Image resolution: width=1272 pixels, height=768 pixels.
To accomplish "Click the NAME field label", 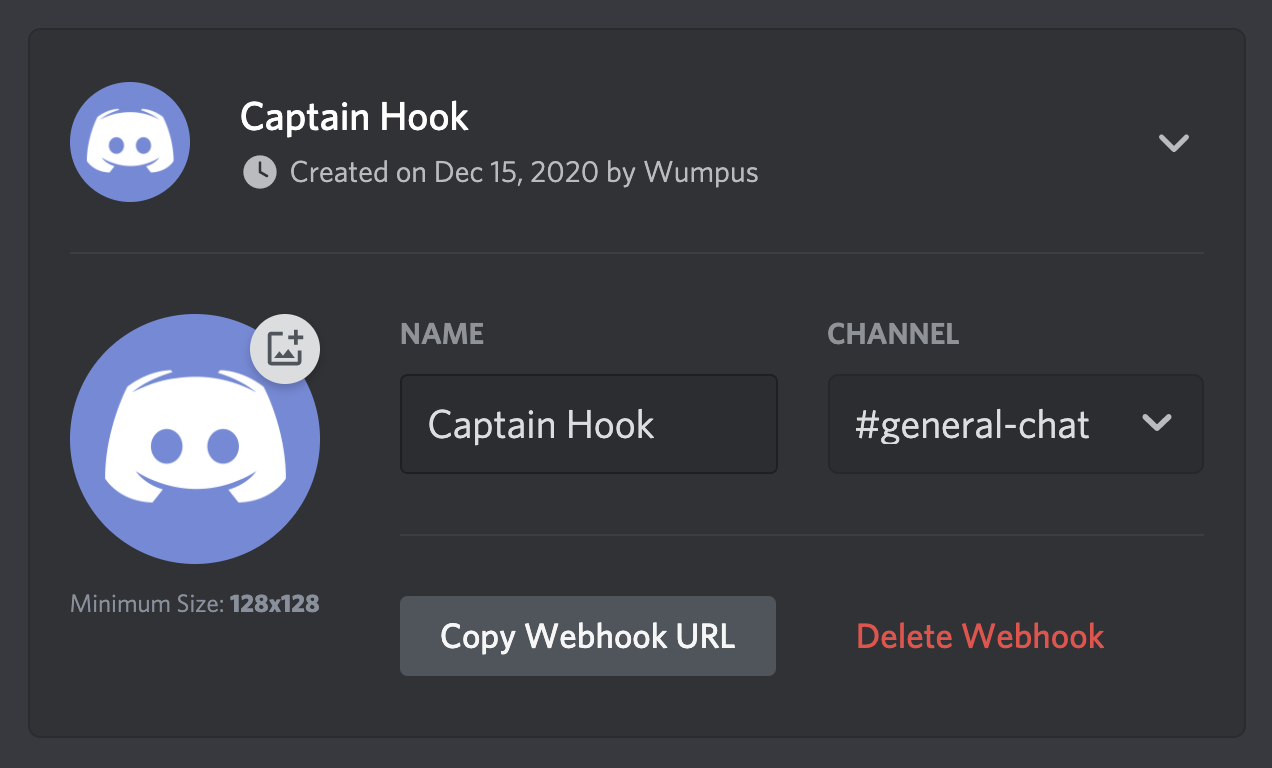I will coord(441,334).
